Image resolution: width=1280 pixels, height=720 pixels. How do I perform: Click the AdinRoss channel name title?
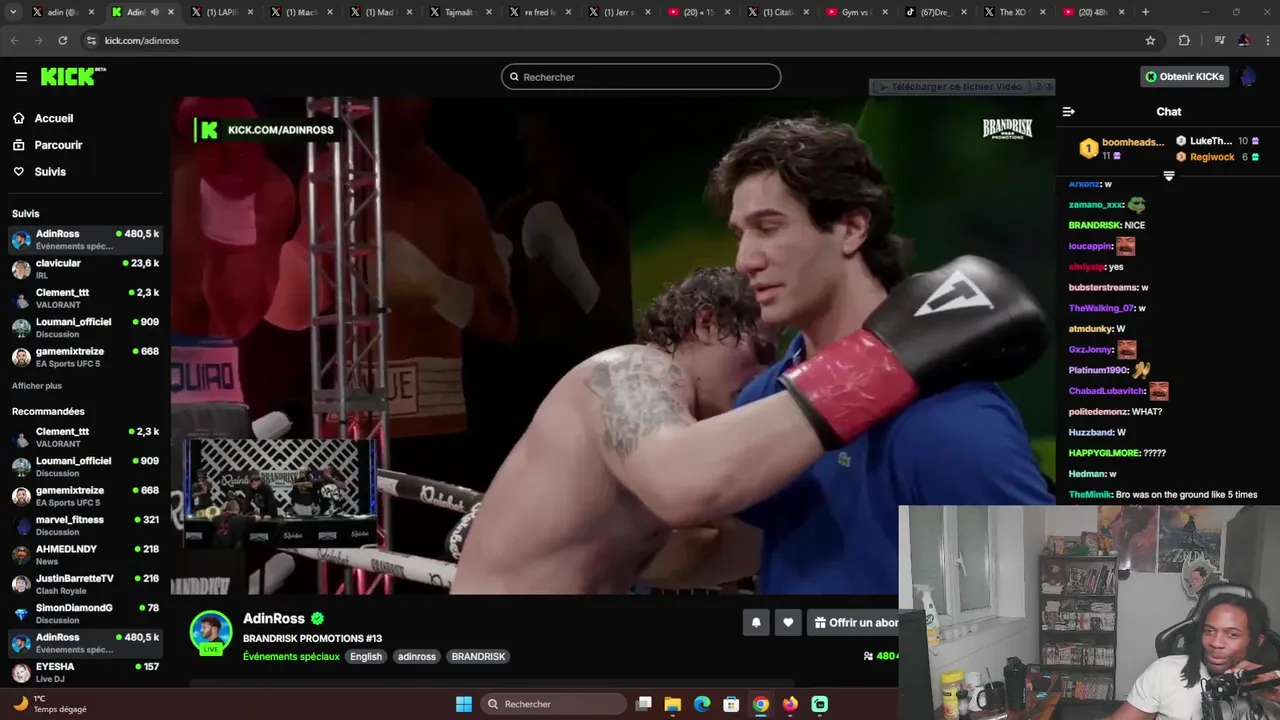(274, 618)
